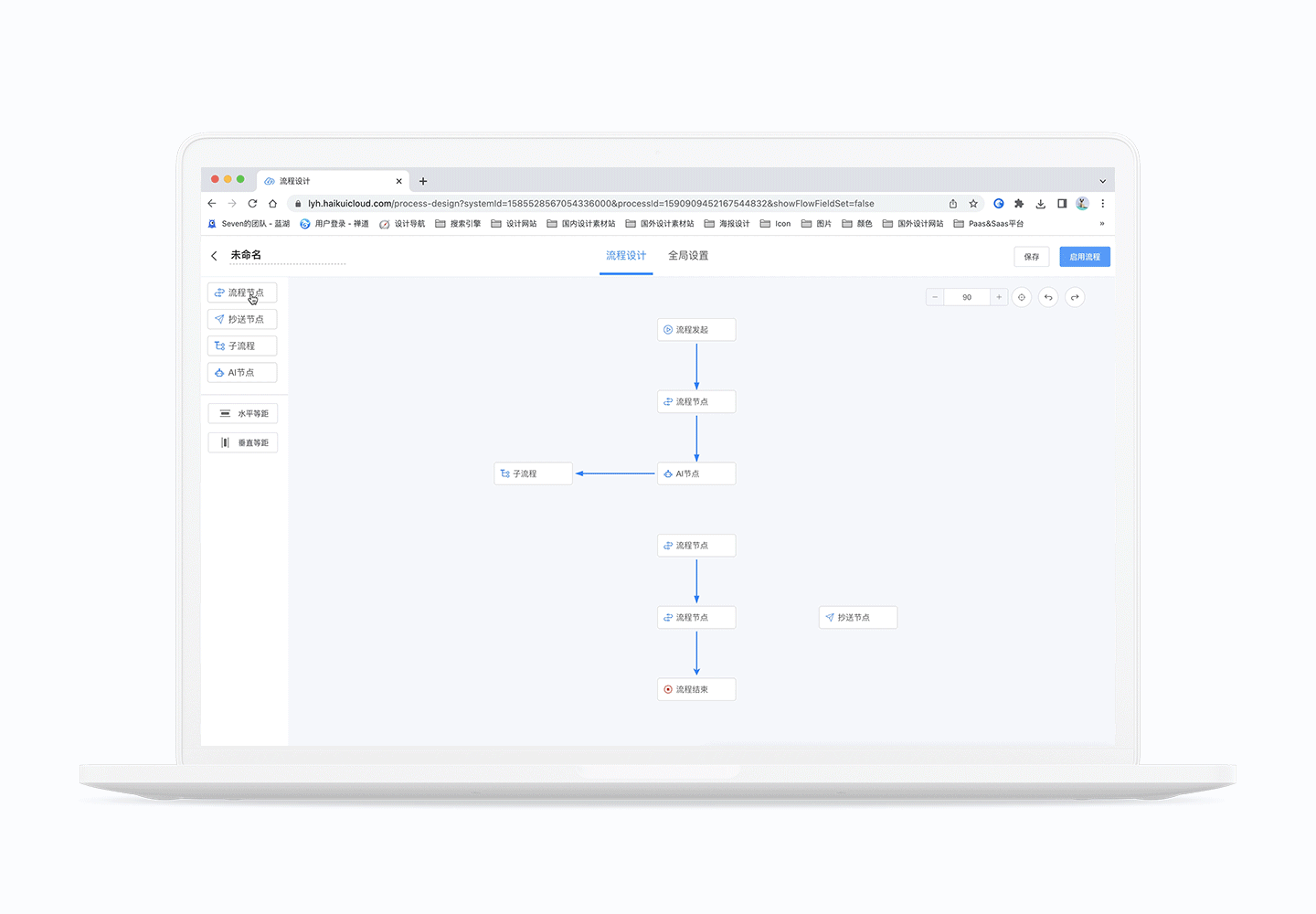1316x914 pixels.
Task: Switch to the 全局设置 tab
Action: point(688,256)
